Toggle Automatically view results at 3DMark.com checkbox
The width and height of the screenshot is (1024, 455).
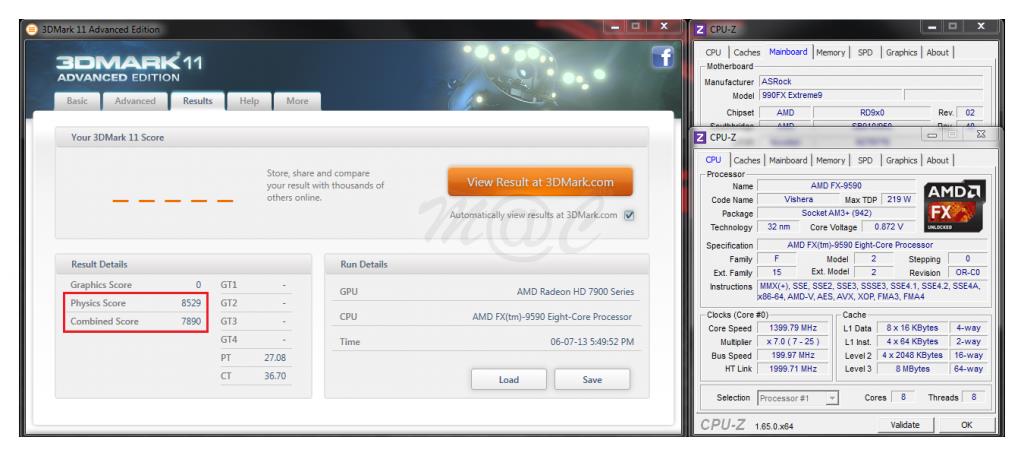629,215
